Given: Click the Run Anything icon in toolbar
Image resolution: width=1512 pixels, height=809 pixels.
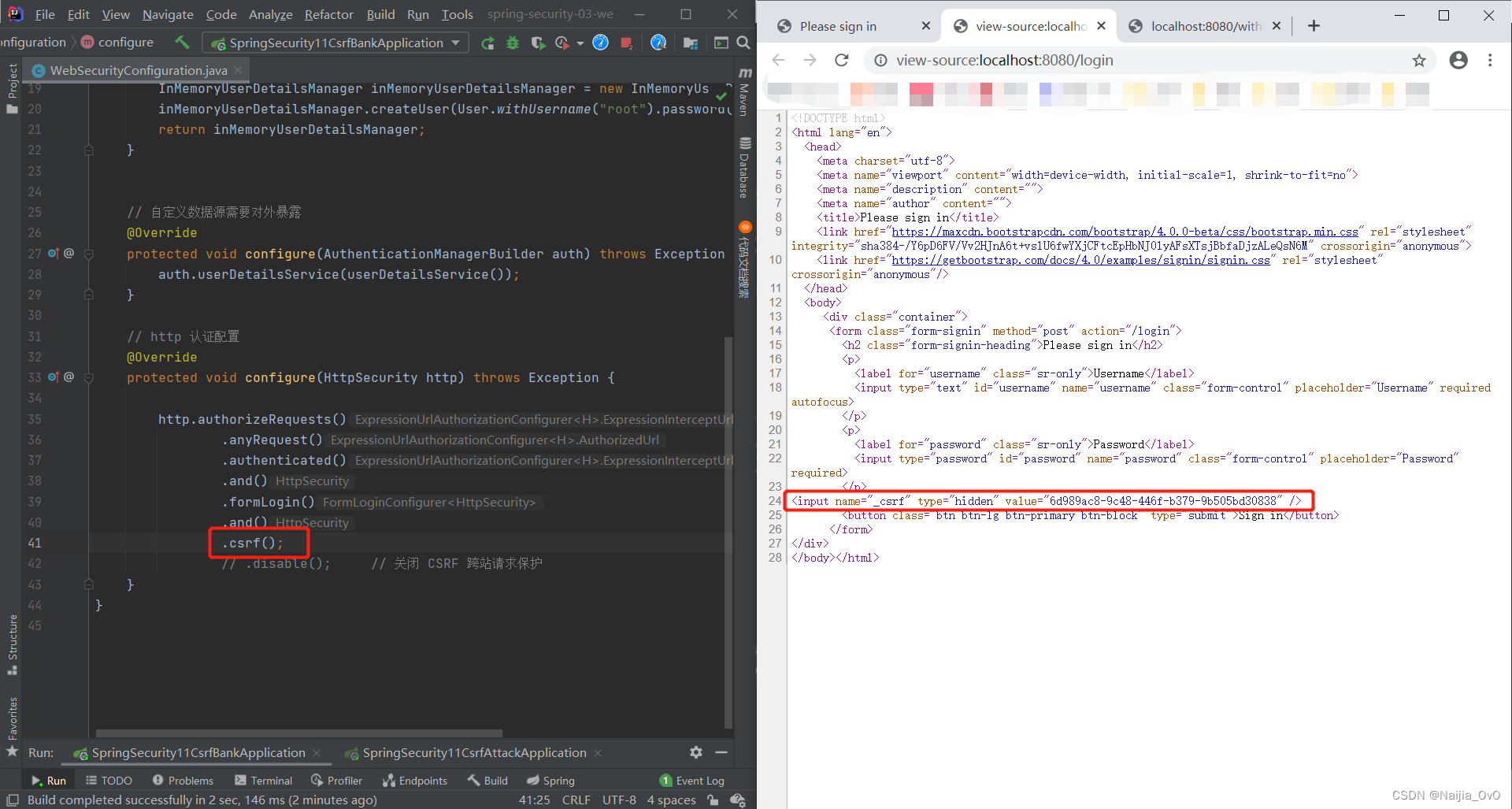Looking at the screenshot, I should click(721, 43).
